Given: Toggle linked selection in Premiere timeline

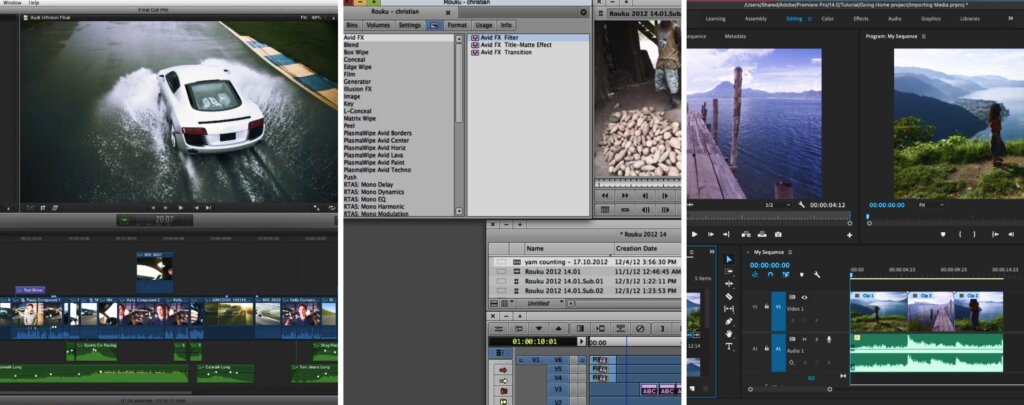Looking at the screenshot, I should click(786, 275).
